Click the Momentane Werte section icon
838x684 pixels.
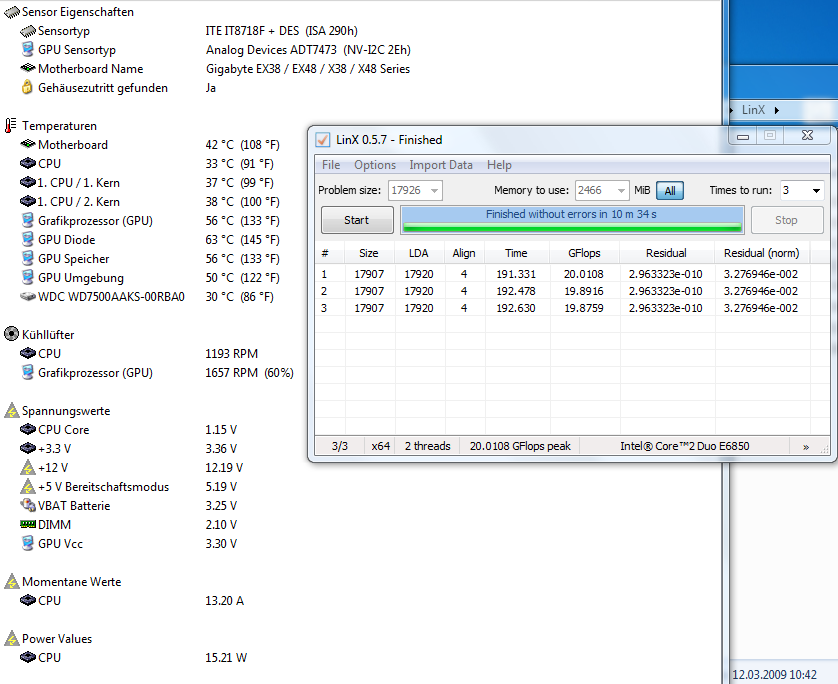12,581
